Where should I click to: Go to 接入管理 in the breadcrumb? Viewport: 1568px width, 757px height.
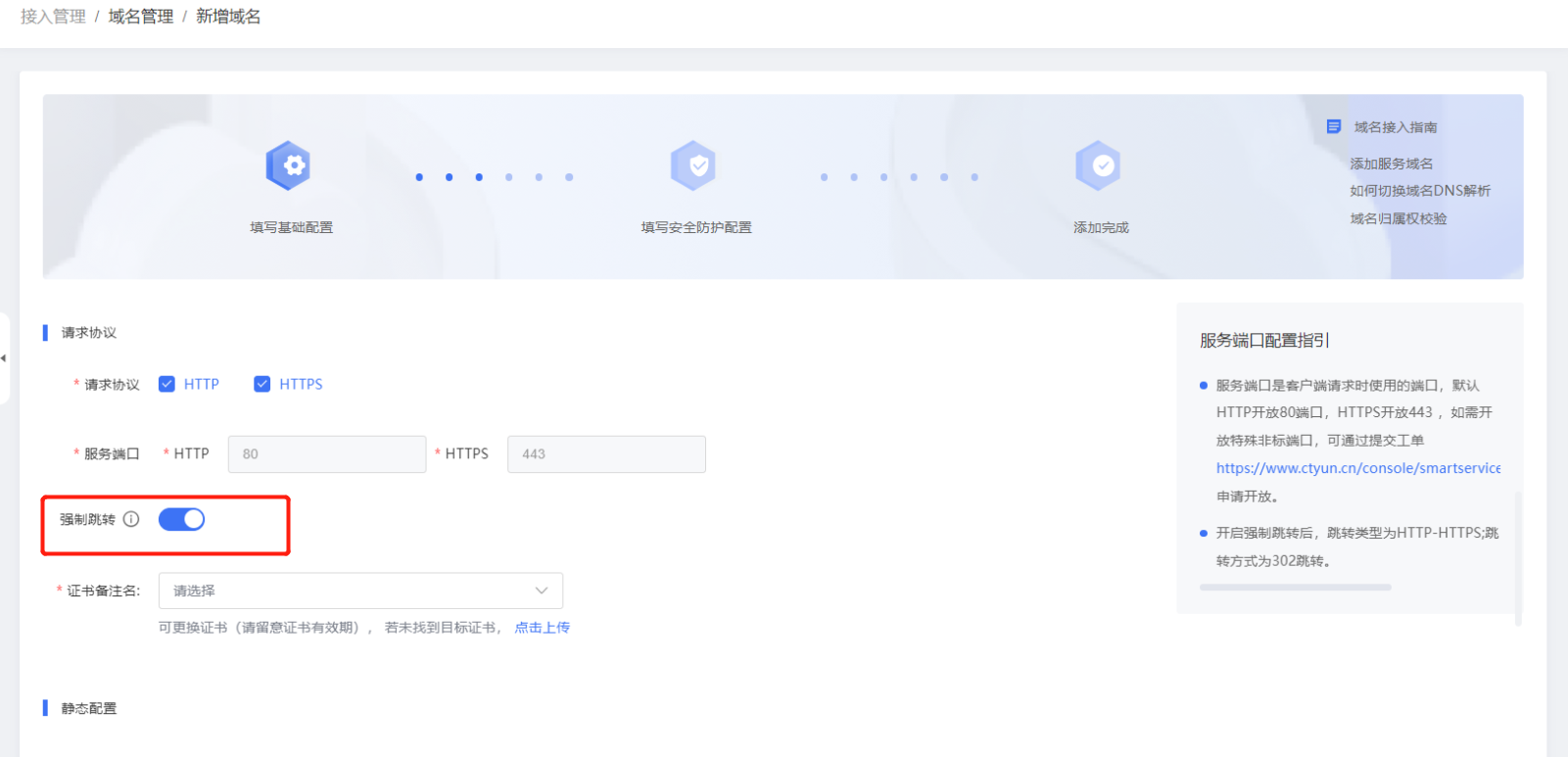(x=53, y=17)
